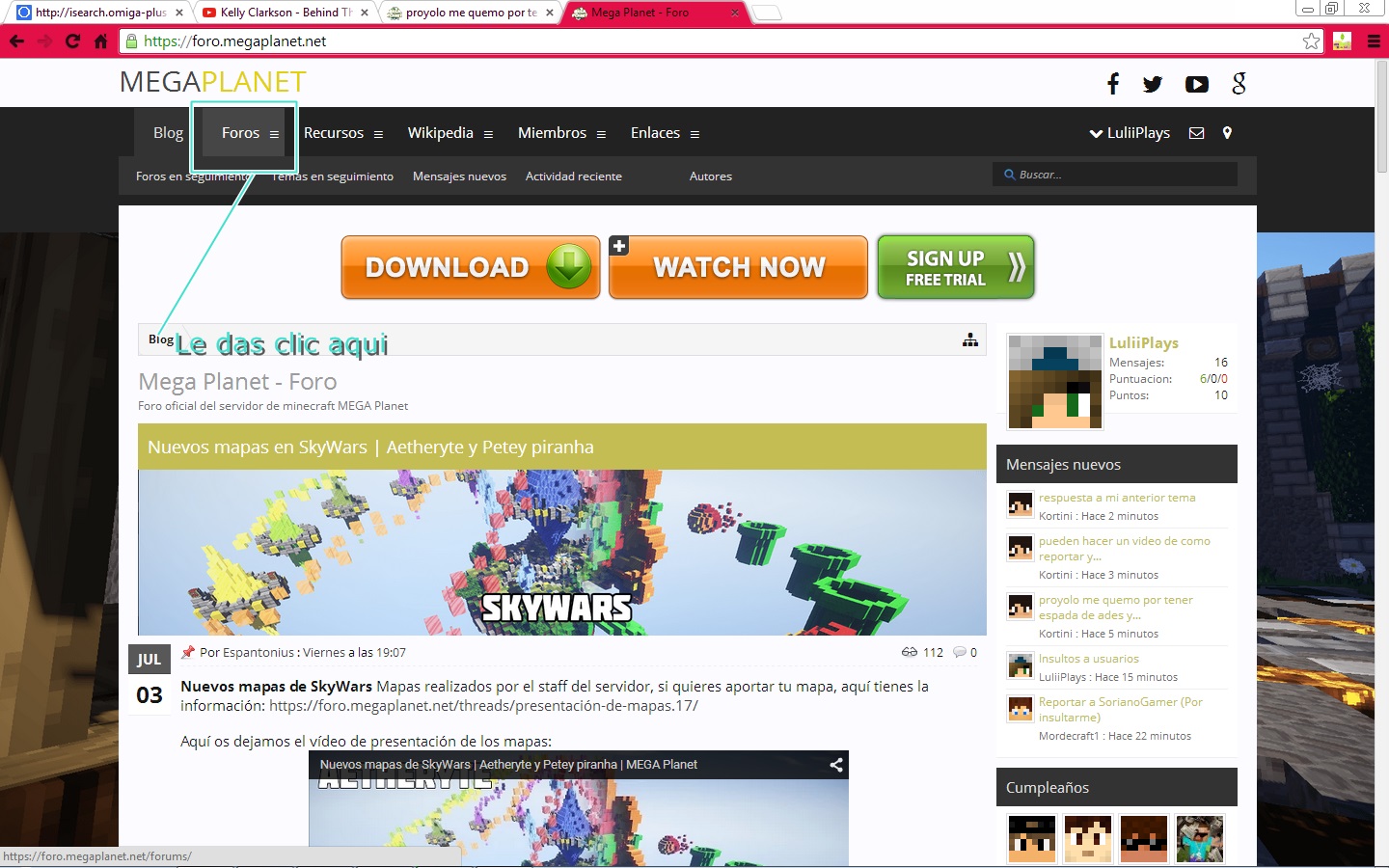1389x868 pixels.
Task: Open the 'Insultos a usuarios' thread
Action: 1088,659
